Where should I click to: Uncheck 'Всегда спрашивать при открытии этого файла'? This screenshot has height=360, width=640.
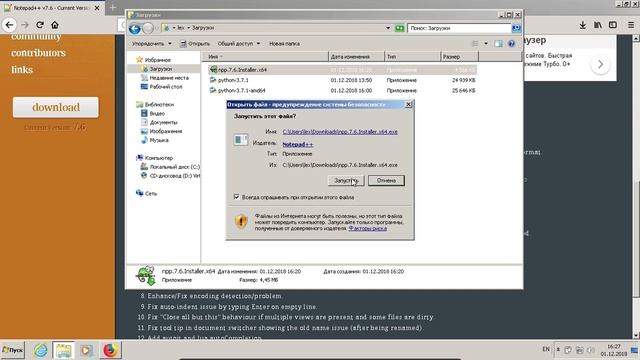point(236,197)
